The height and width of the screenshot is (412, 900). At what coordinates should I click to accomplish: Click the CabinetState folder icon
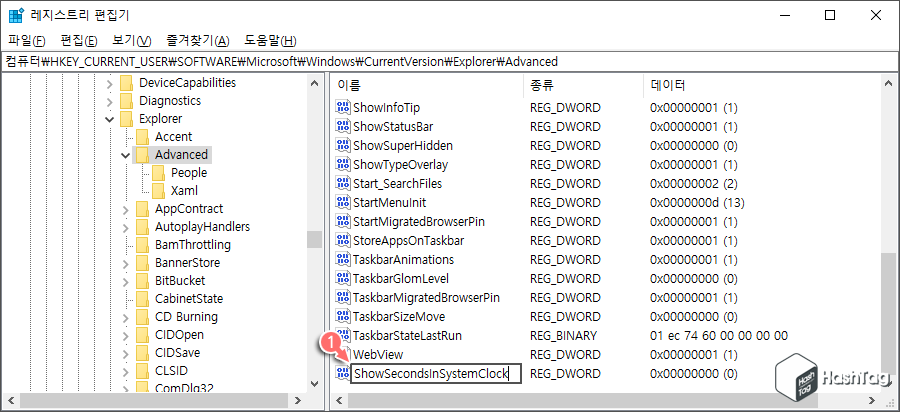pyautogui.click(x=142, y=298)
